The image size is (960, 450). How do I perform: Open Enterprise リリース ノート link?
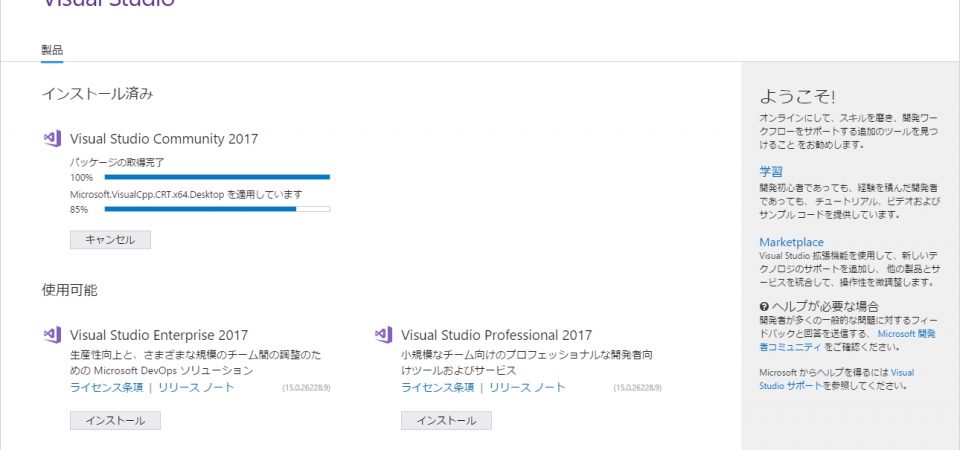(x=196, y=388)
